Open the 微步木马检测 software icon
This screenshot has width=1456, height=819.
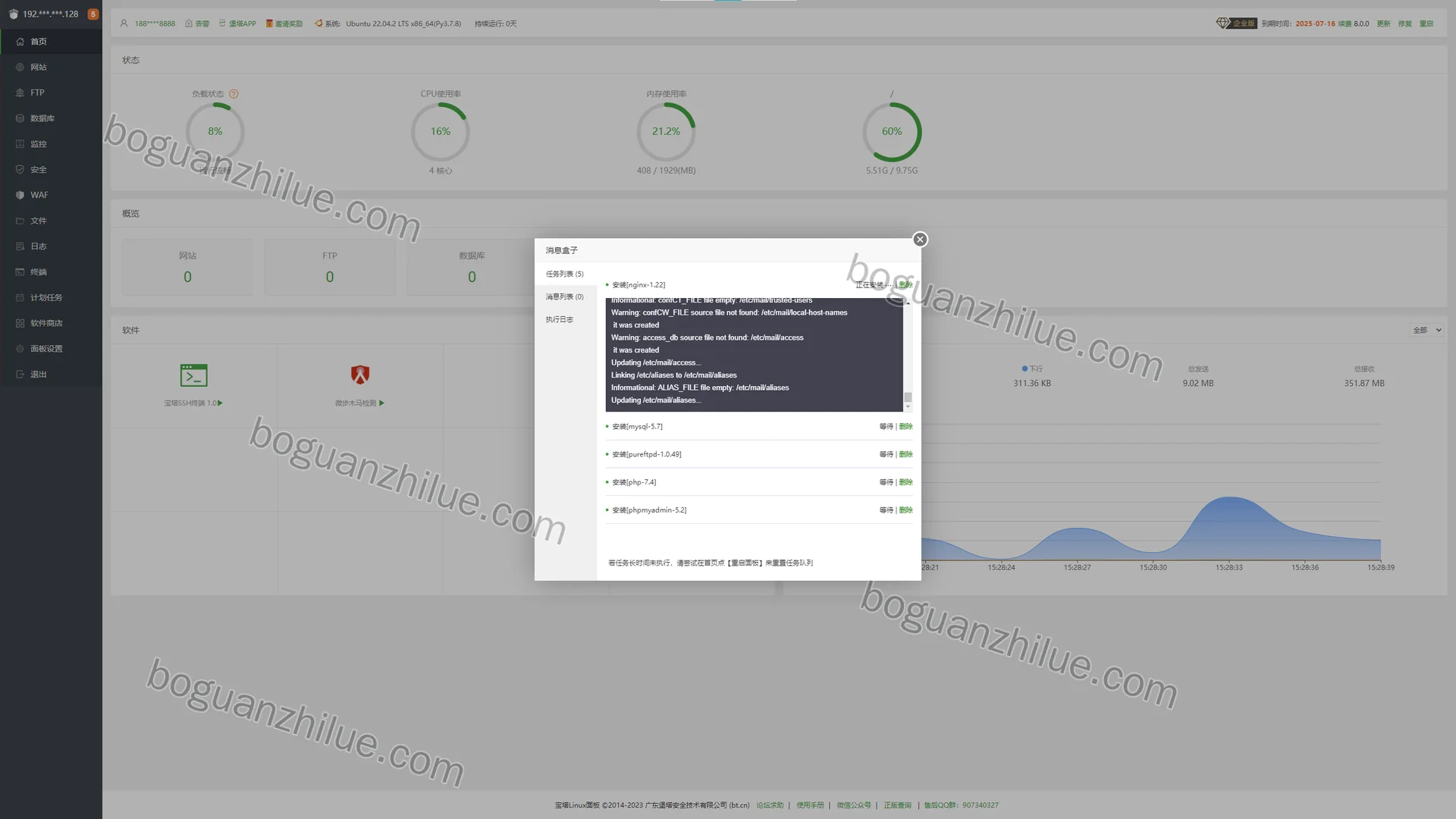tap(360, 375)
